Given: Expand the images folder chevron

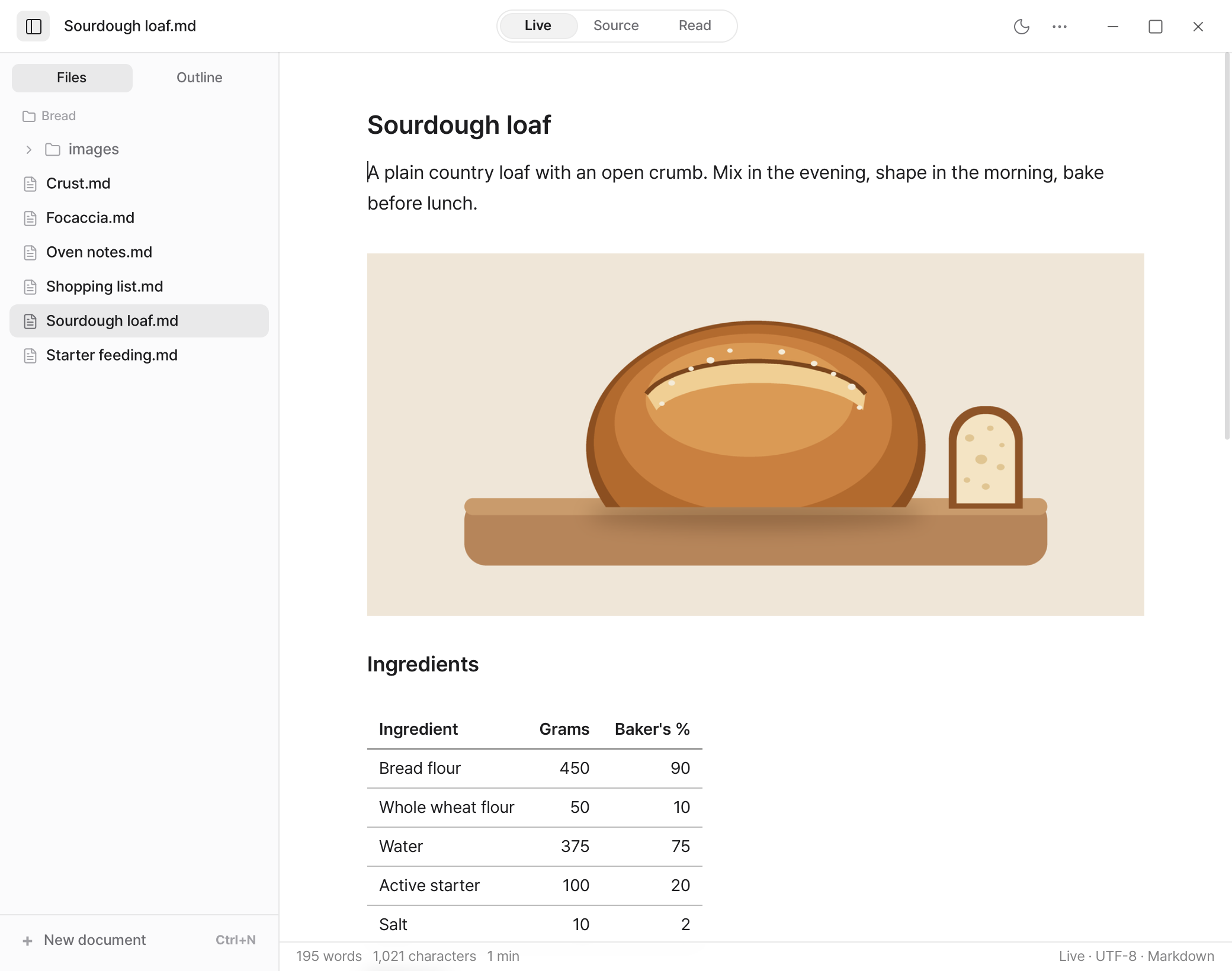Looking at the screenshot, I should point(28,150).
